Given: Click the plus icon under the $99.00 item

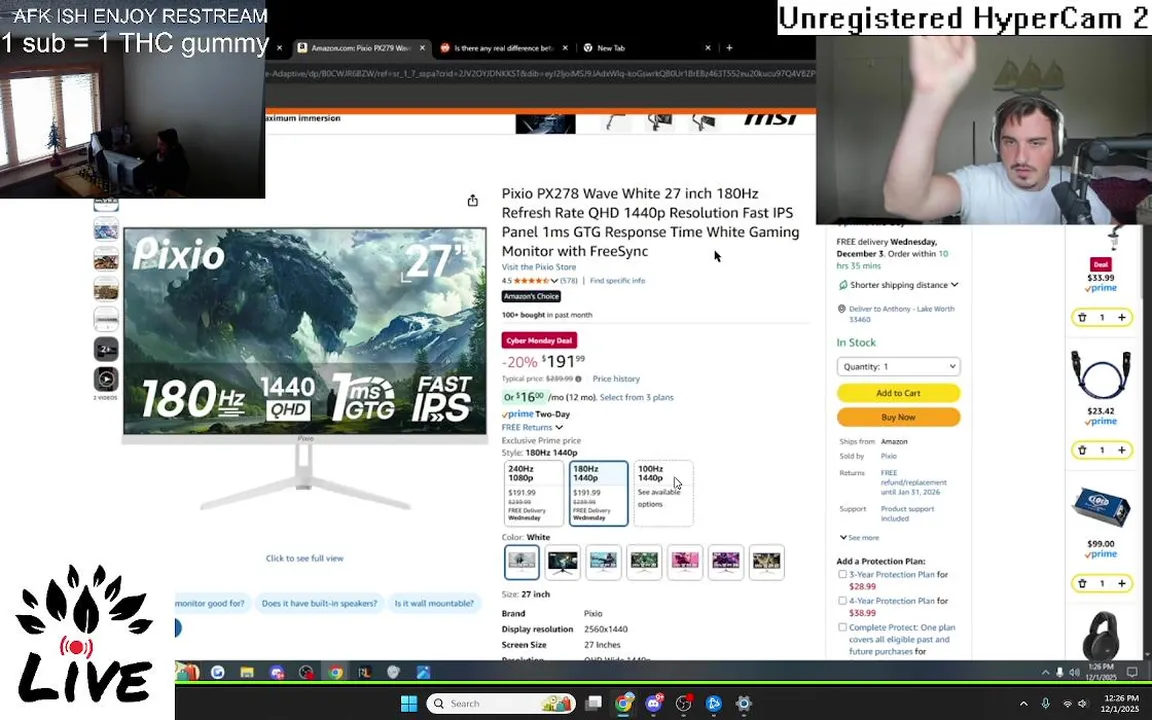Looking at the screenshot, I should (x=1121, y=583).
